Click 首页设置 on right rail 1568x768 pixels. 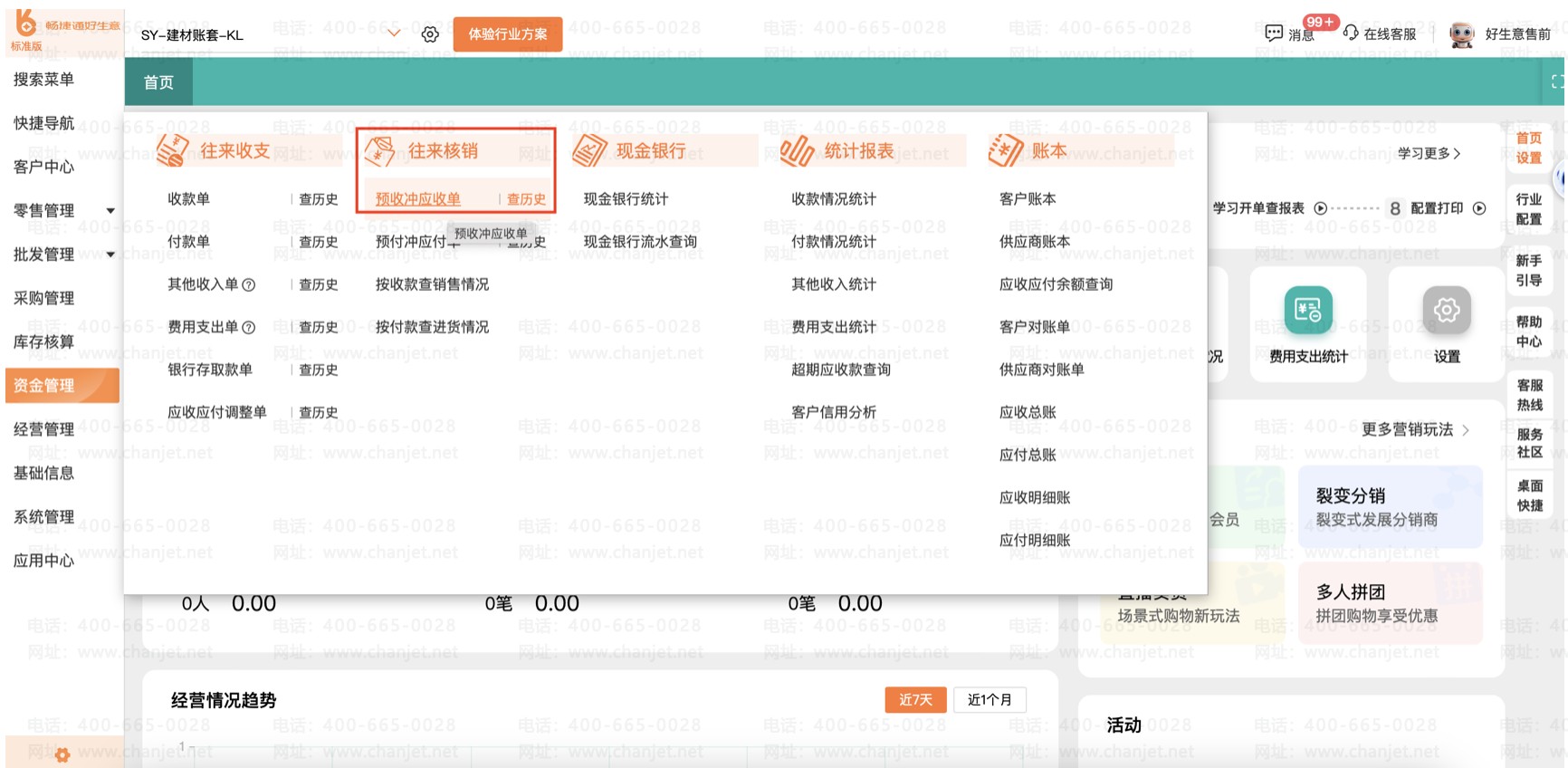pos(1529,148)
